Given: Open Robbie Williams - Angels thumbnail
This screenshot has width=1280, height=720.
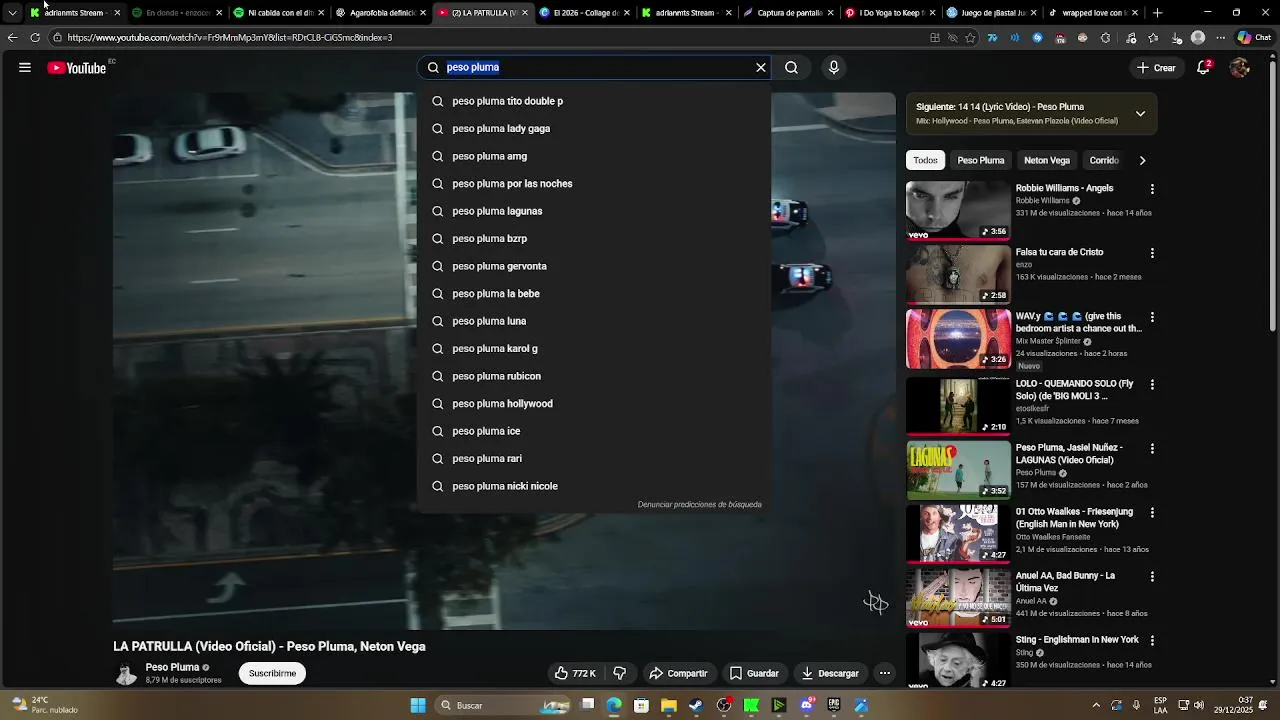Looking at the screenshot, I should [x=958, y=210].
